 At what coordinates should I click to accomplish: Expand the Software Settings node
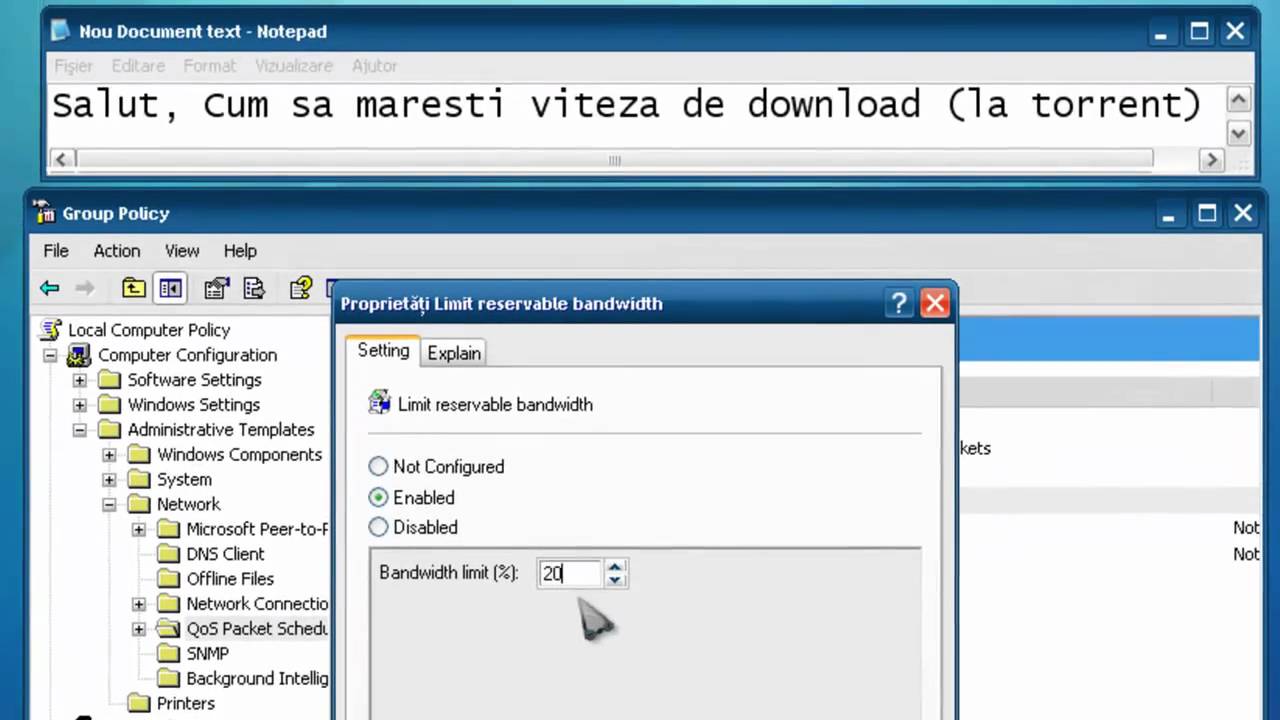[x=80, y=380]
